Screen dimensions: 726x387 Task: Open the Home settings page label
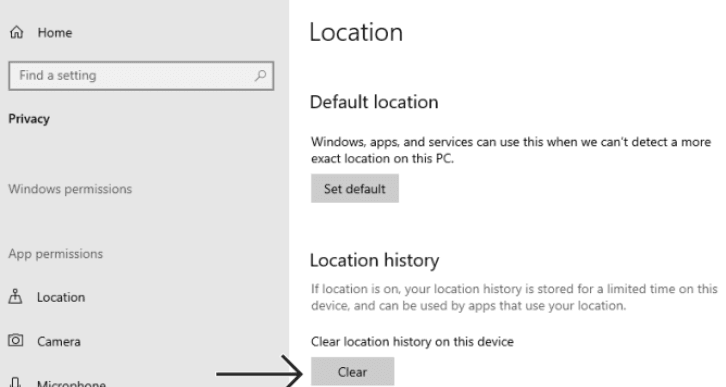point(55,33)
